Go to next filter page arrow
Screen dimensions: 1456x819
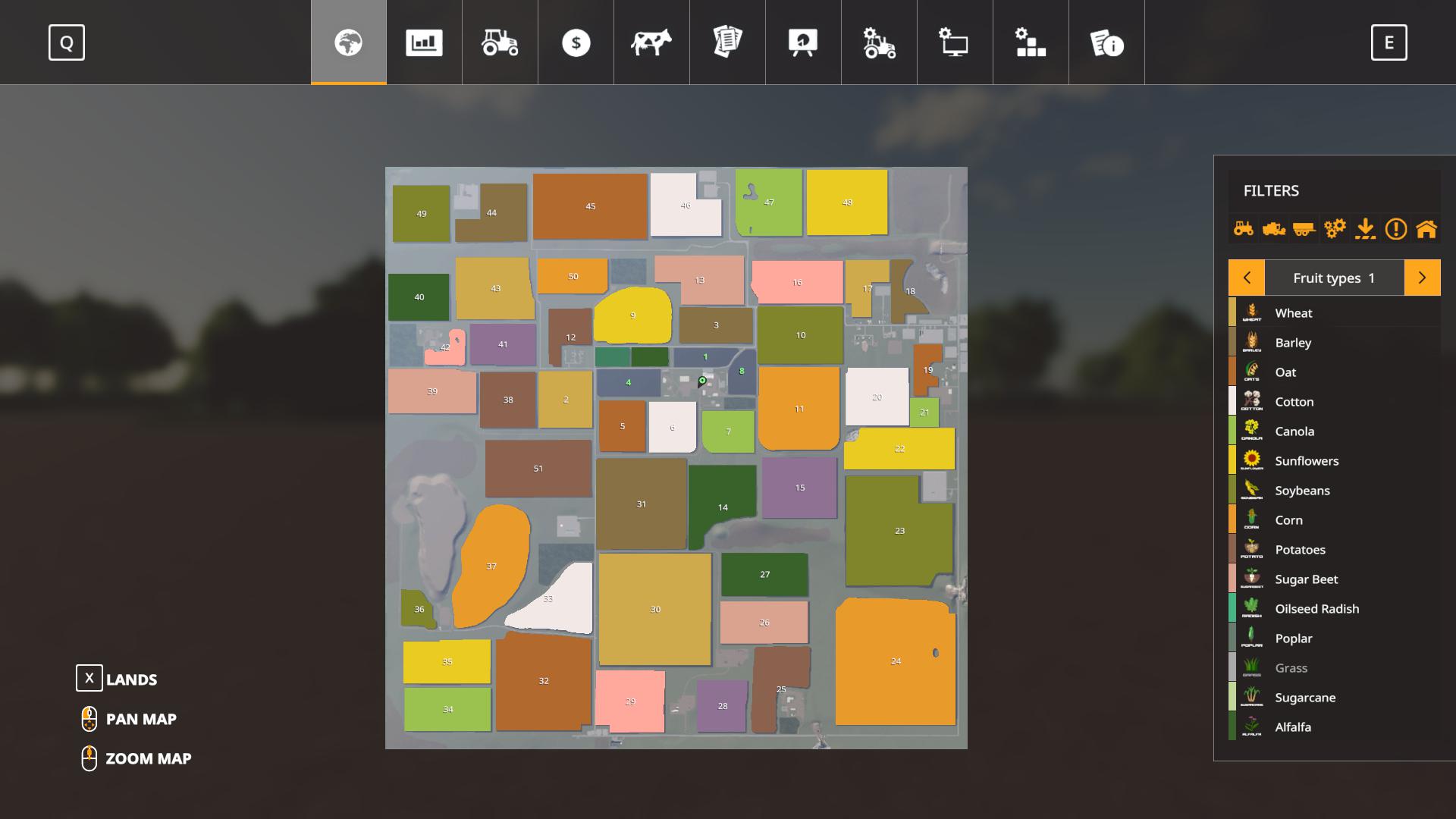pyautogui.click(x=1422, y=278)
